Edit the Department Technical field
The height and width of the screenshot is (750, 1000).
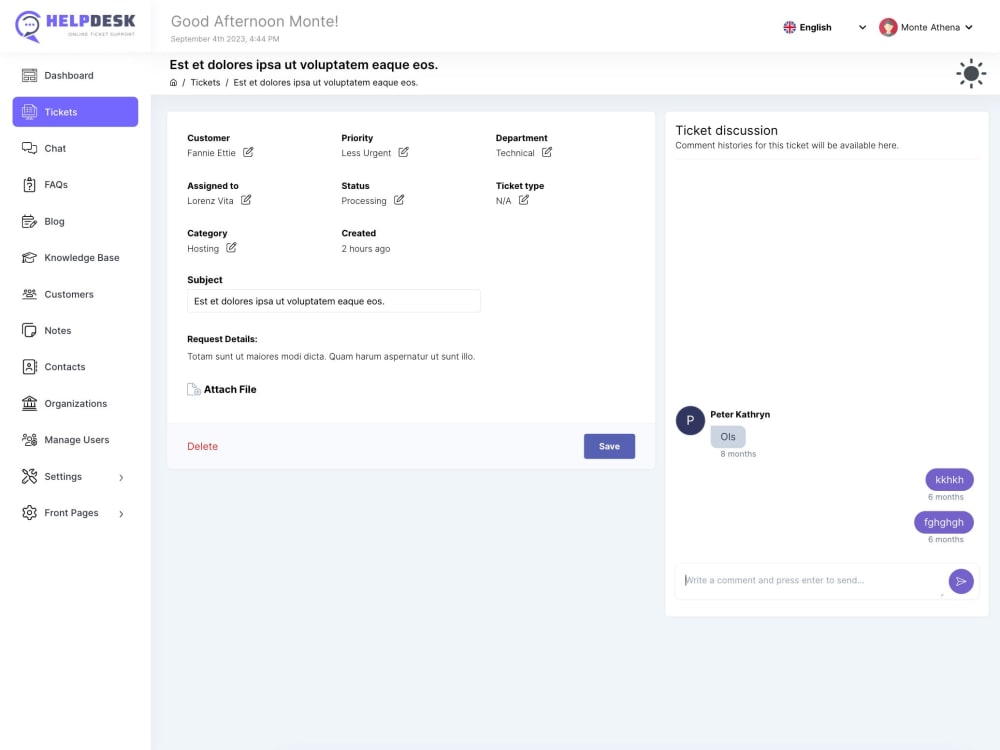pos(547,152)
